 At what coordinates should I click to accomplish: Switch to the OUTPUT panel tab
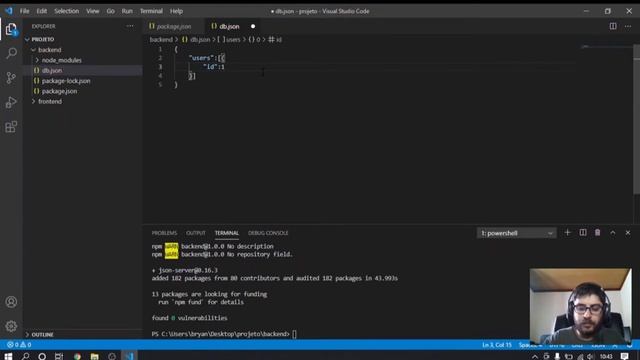(196, 233)
